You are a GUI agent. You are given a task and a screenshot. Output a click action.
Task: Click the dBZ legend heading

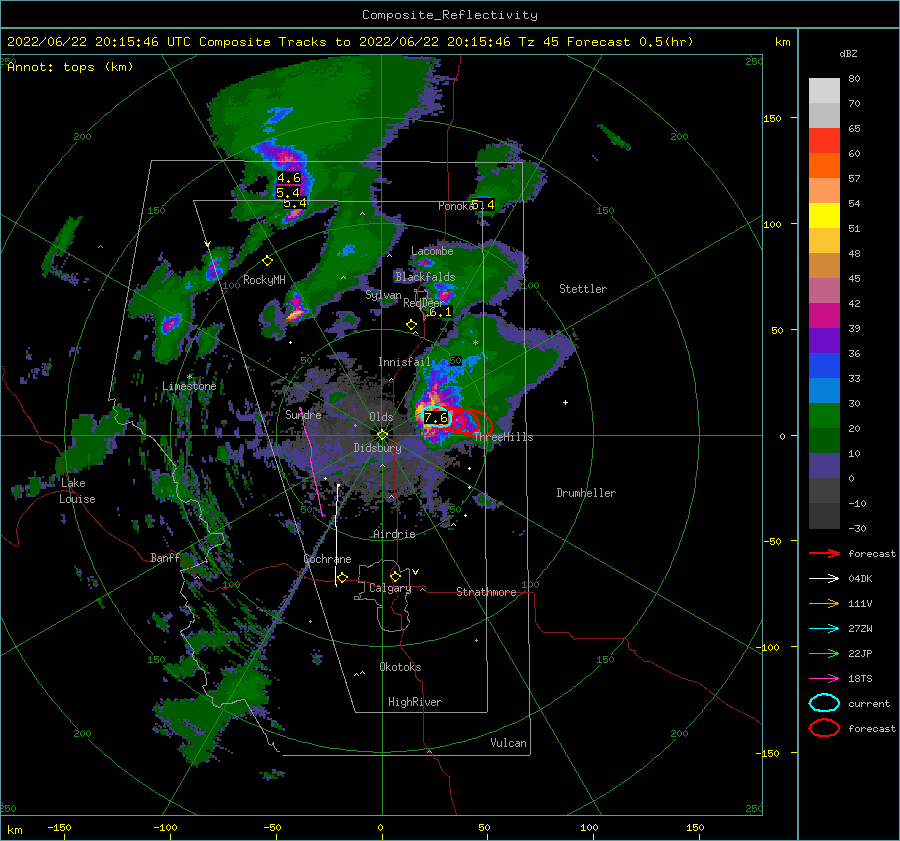[848, 53]
